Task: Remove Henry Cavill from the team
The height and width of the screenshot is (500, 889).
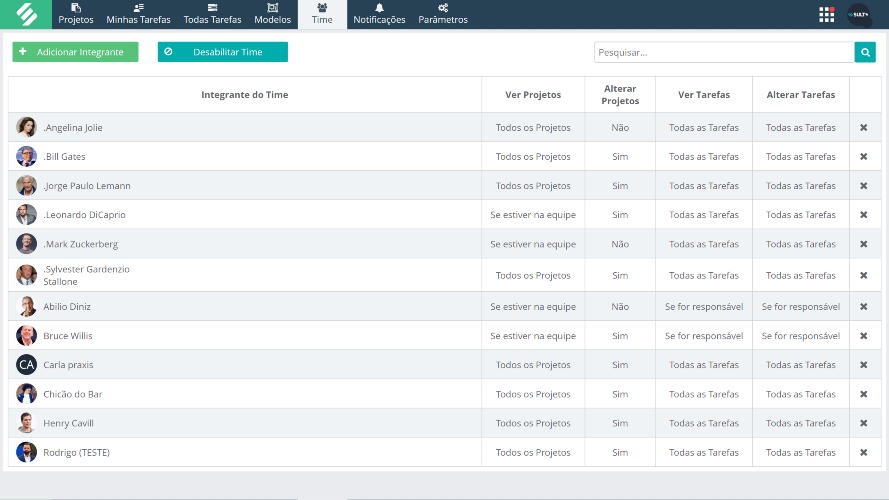Action: coord(863,423)
